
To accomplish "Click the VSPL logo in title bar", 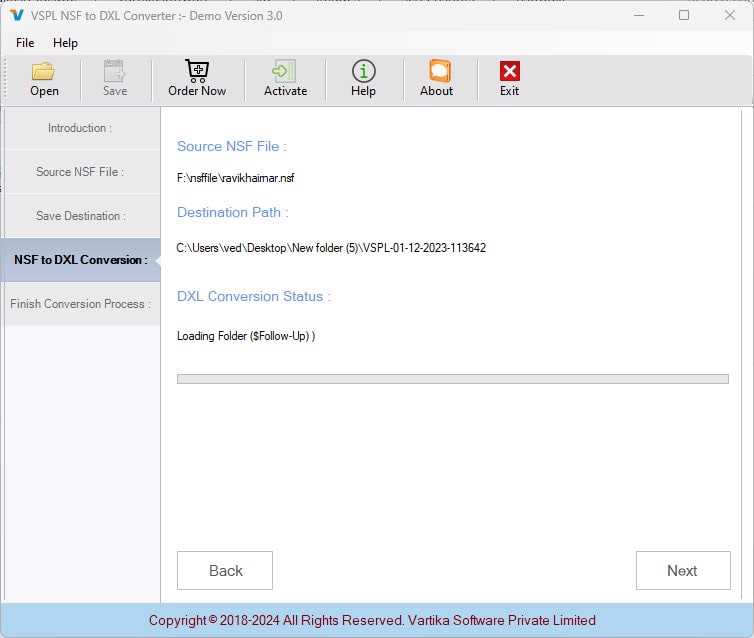I will 16,15.
